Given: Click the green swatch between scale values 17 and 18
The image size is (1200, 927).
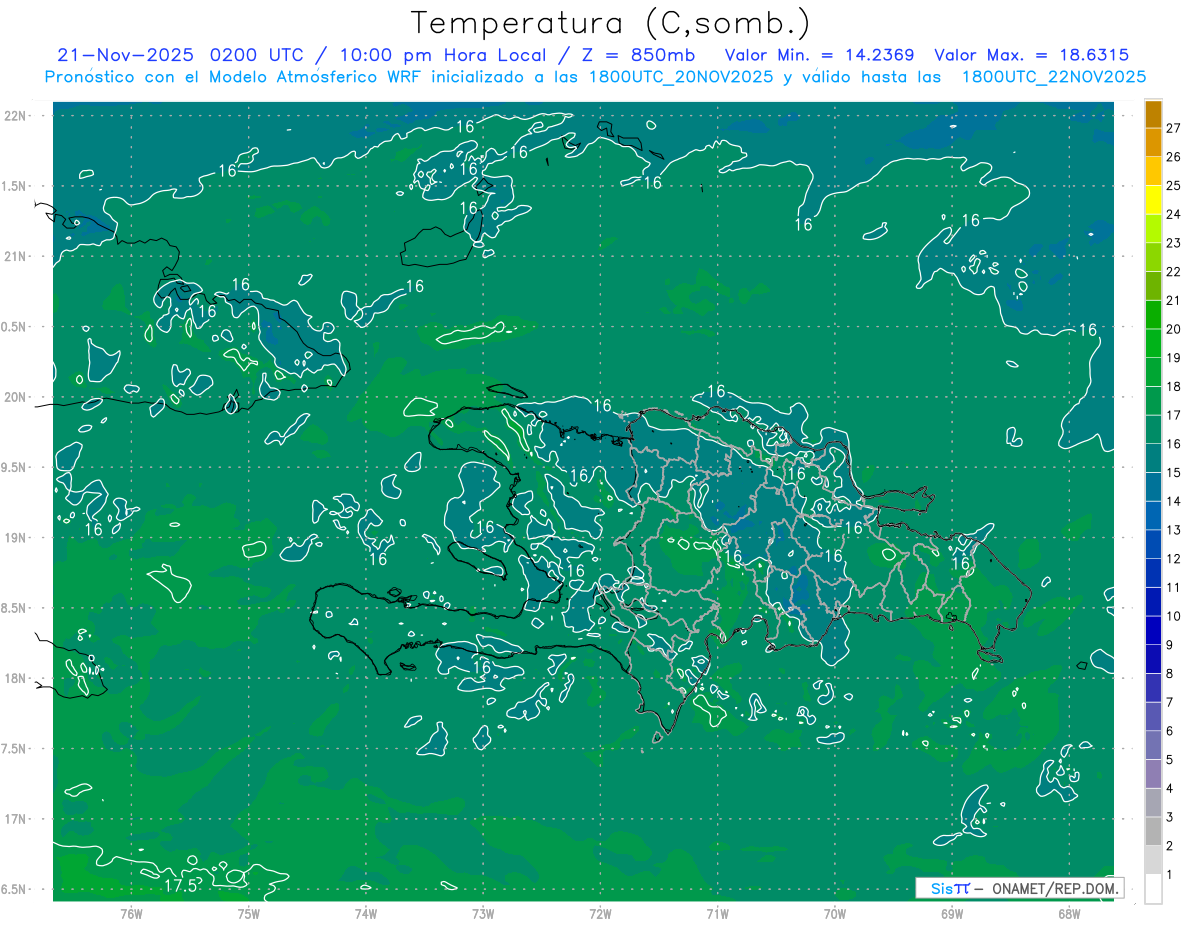Looking at the screenshot, I should 1153,401.
